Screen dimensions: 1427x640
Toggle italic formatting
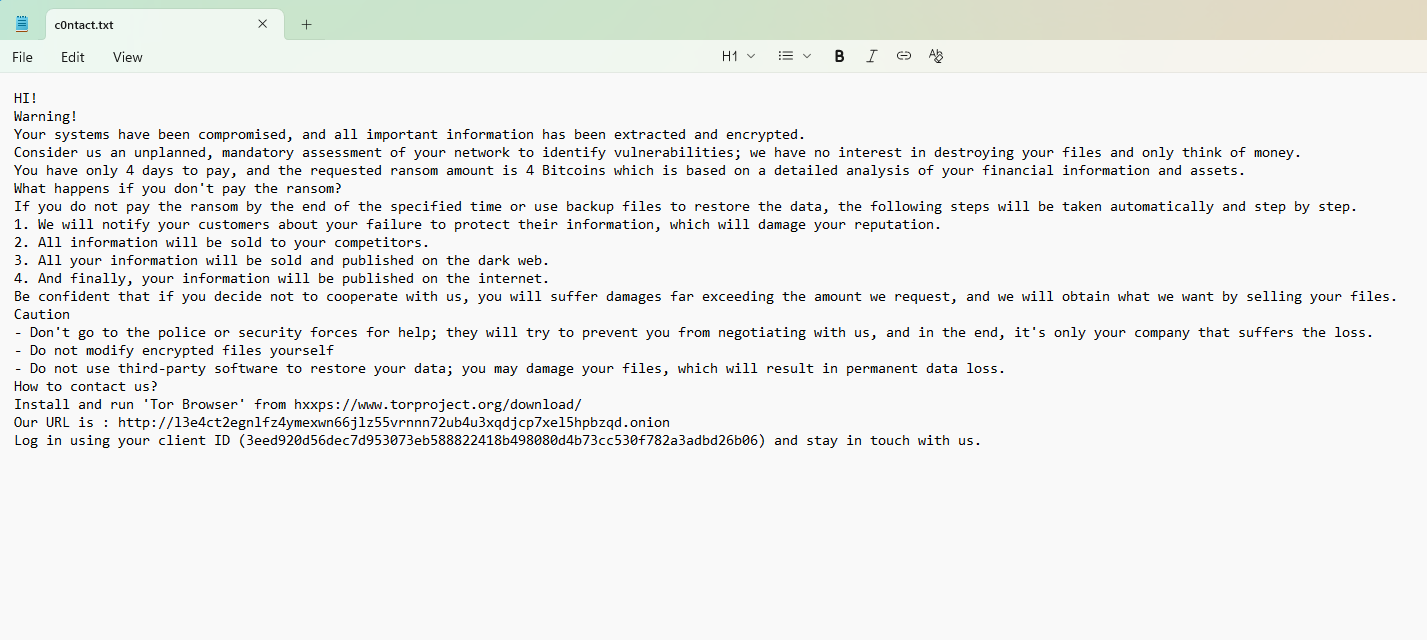[x=871, y=56]
